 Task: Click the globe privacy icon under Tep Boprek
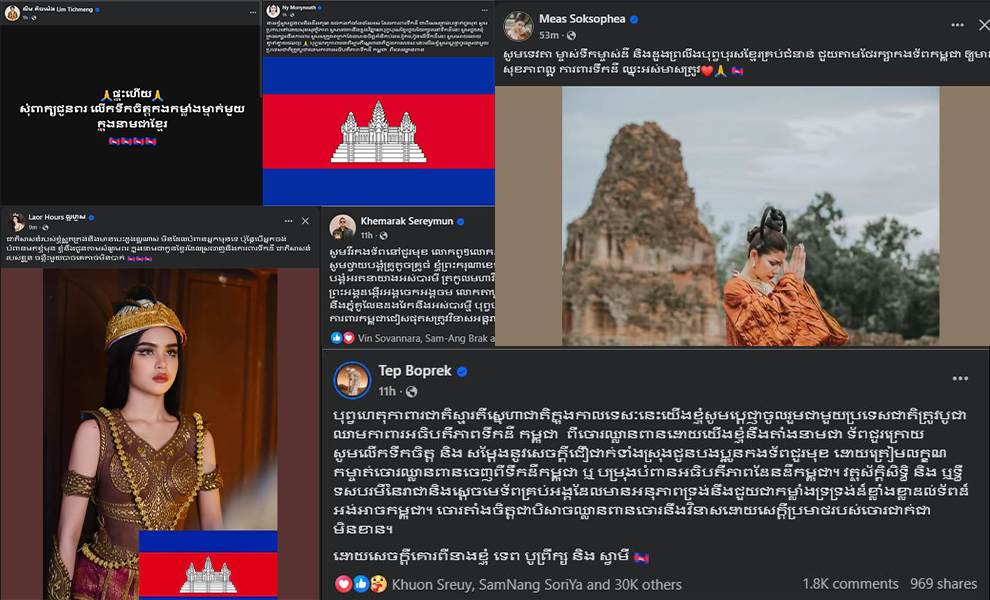411,392
